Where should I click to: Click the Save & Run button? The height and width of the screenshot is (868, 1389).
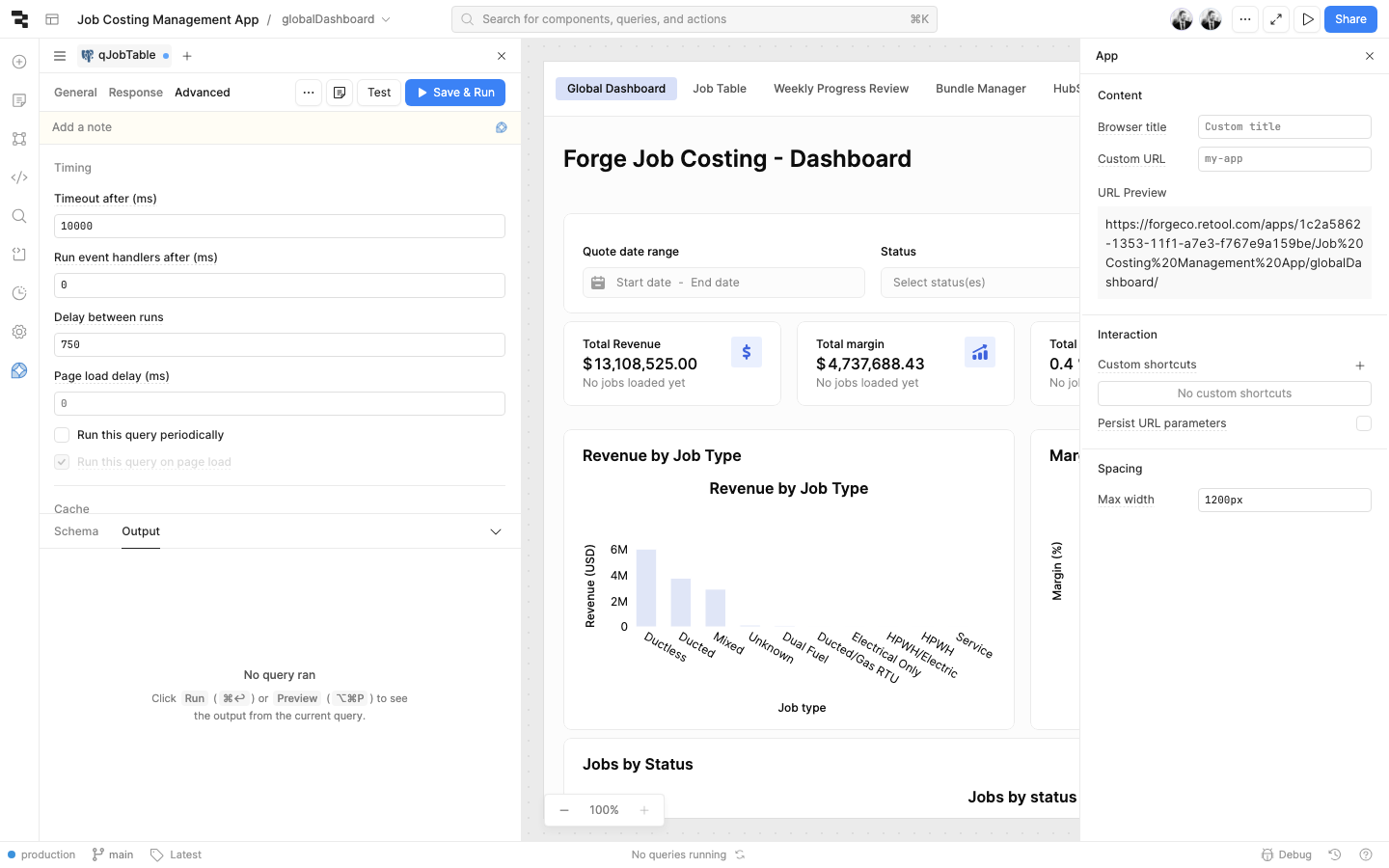coord(455,93)
